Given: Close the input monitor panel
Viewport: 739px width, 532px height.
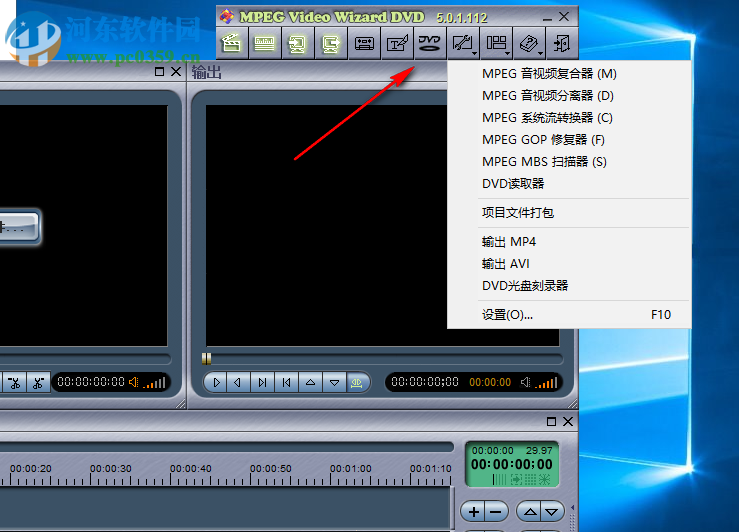Looking at the screenshot, I should 176,72.
